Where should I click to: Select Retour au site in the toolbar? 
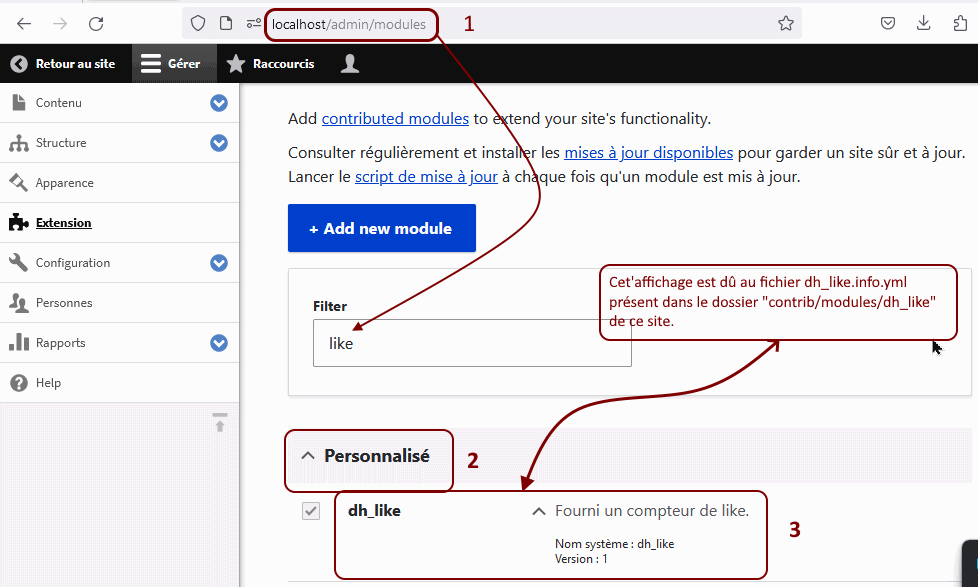(x=66, y=61)
